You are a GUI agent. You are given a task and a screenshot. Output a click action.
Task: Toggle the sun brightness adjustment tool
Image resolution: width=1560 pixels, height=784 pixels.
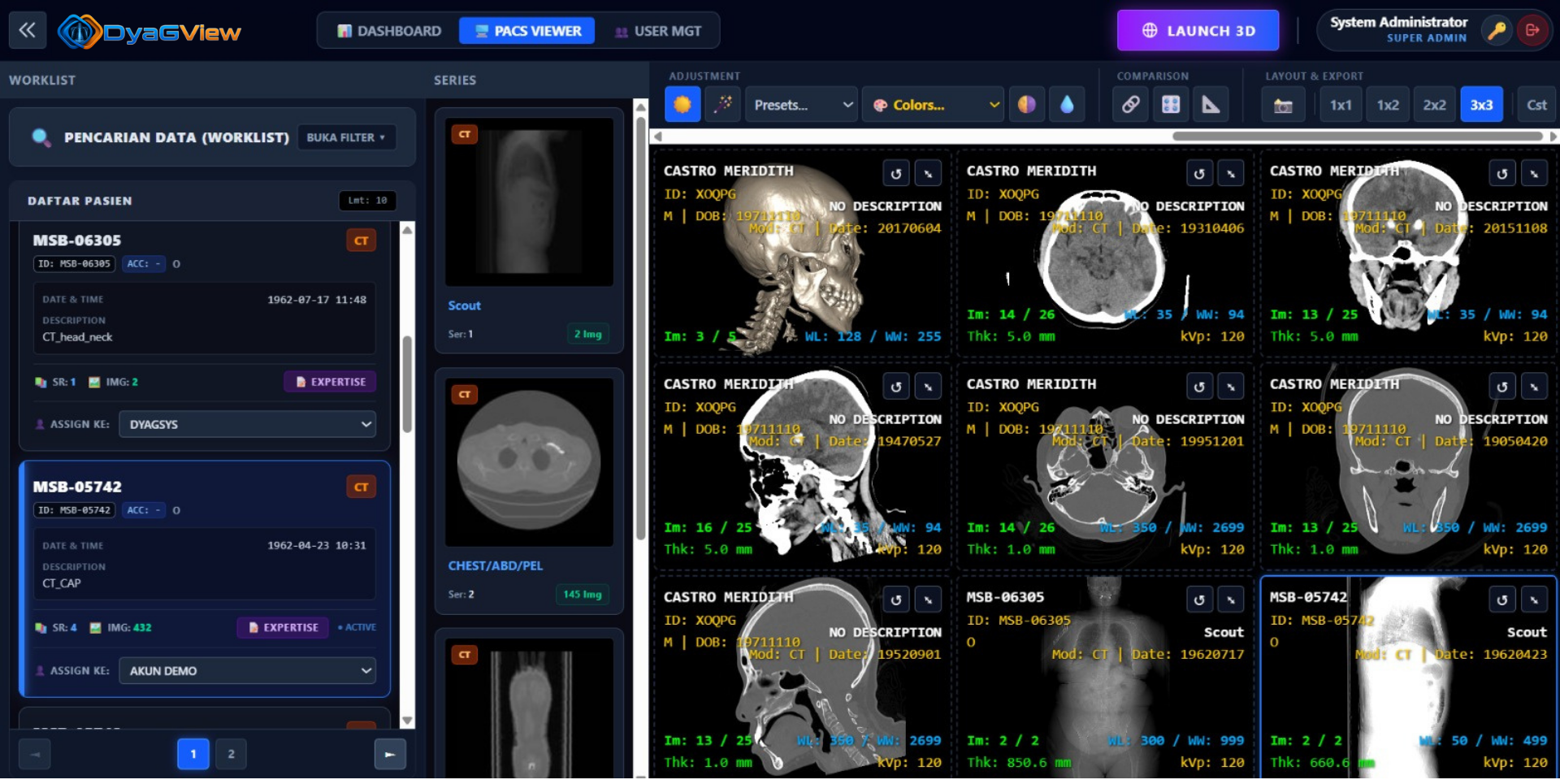[682, 105]
